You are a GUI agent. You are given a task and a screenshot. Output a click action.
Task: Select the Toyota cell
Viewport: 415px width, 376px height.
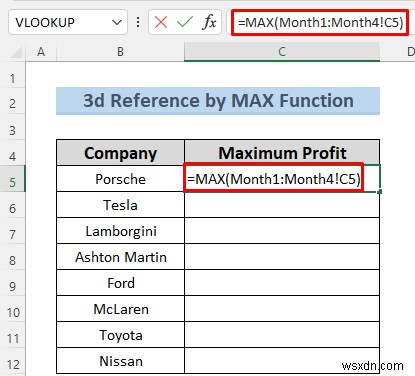120,335
